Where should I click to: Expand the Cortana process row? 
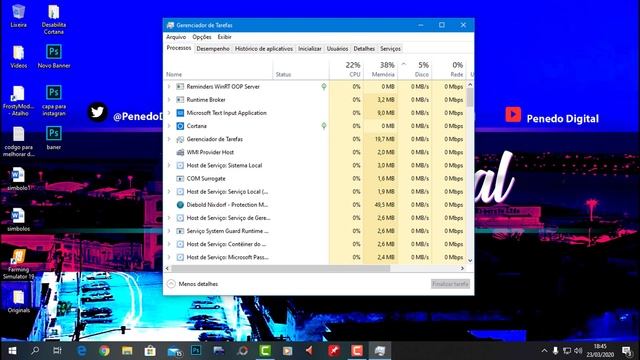pyautogui.click(x=169, y=126)
